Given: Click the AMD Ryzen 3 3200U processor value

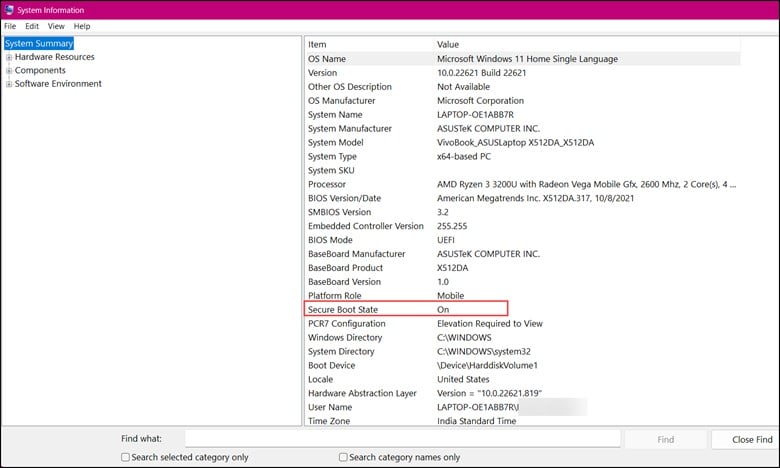Looking at the screenshot, I should click(586, 184).
